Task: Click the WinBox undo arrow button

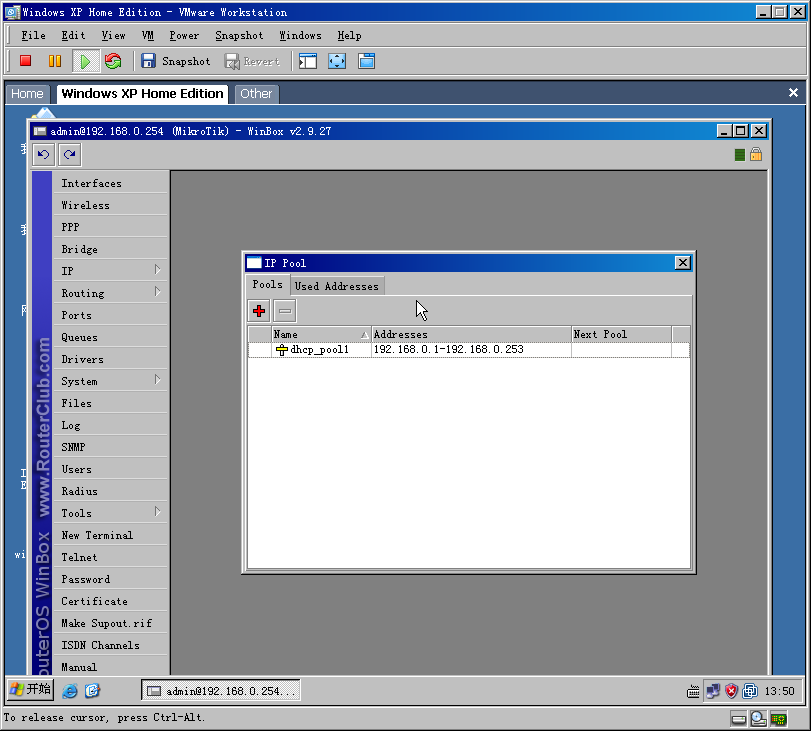Action: (x=43, y=154)
